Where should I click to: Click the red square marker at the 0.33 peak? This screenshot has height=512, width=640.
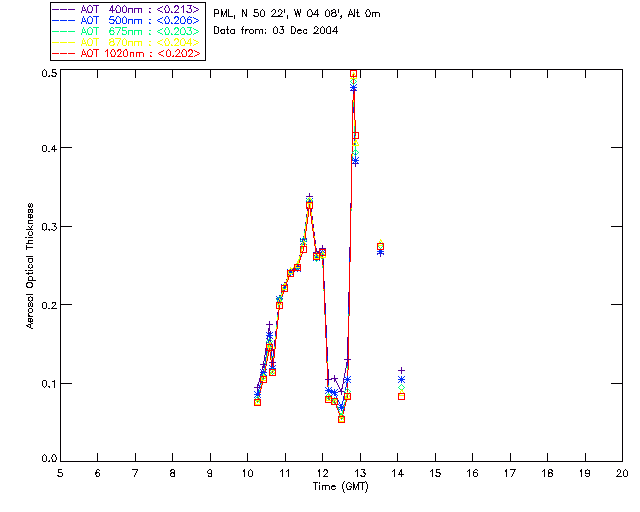[x=309, y=205]
